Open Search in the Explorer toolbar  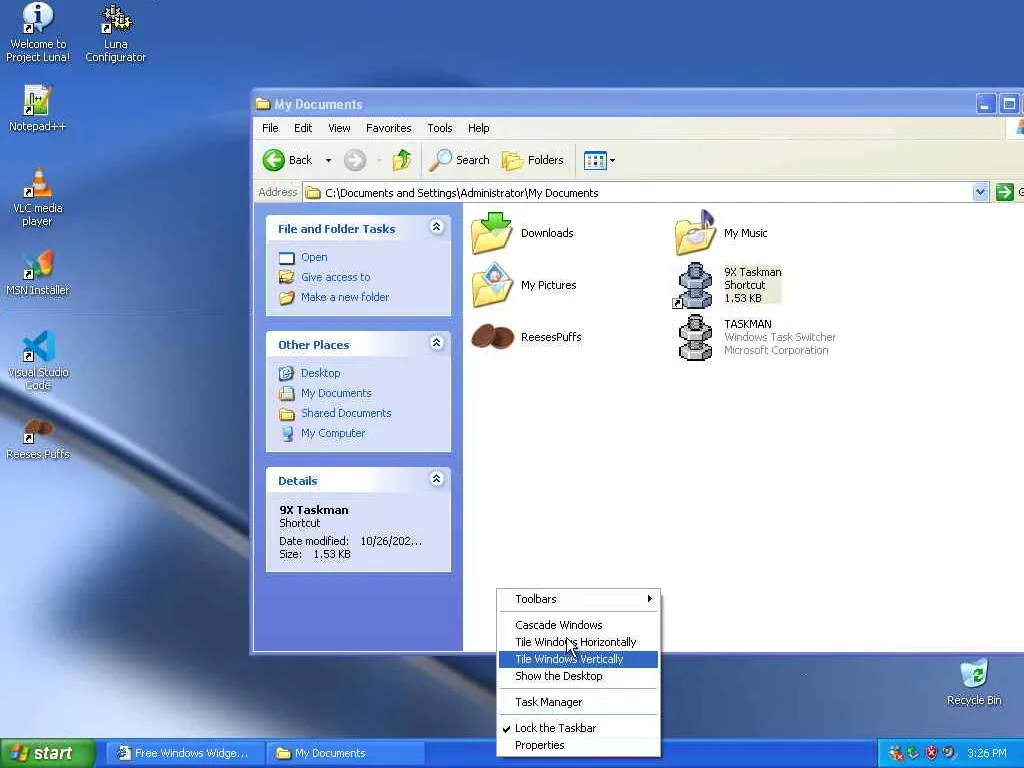tap(459, 160)
